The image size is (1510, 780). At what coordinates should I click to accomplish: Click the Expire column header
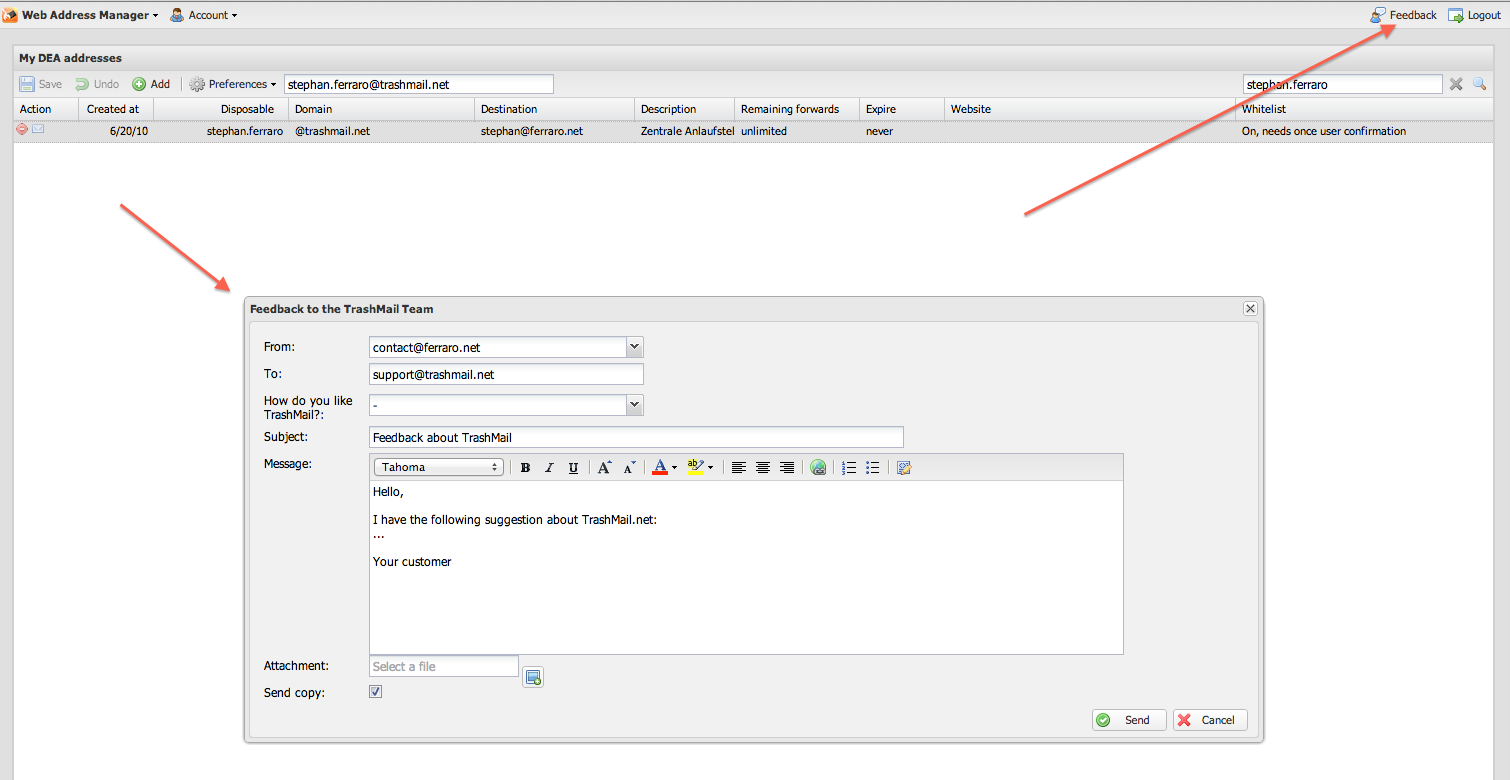(x=902, y=109)
